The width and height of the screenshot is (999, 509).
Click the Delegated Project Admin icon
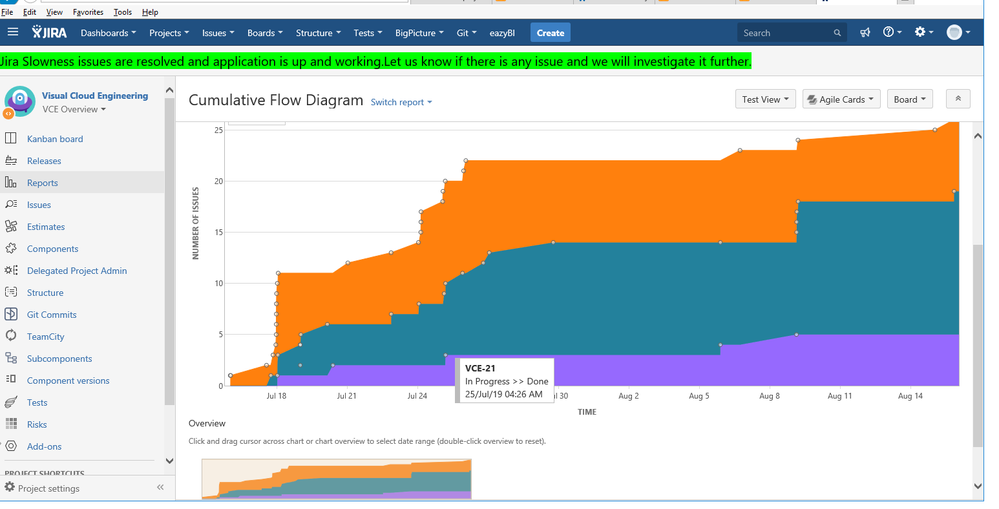(x=11, y=270)
